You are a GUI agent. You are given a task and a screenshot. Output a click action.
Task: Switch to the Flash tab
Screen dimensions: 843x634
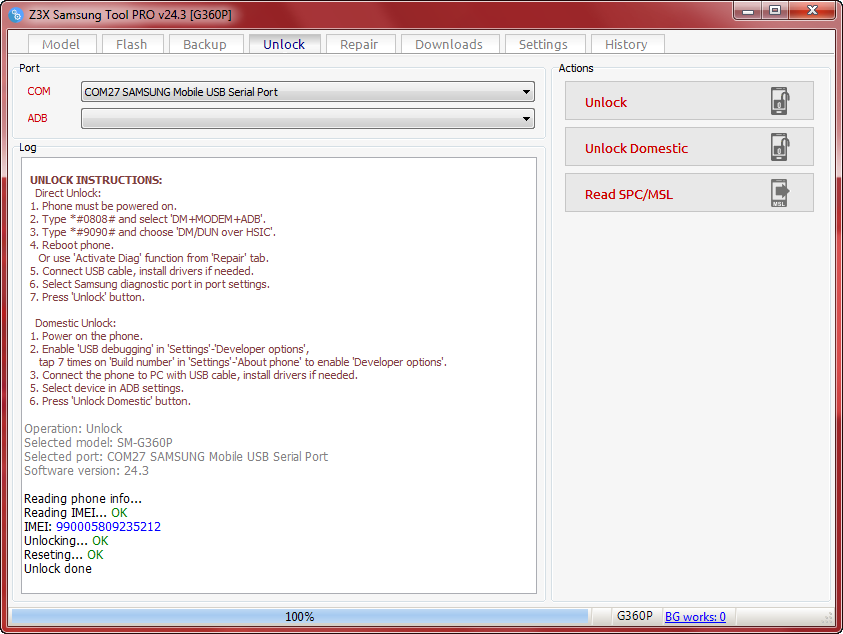132,44
